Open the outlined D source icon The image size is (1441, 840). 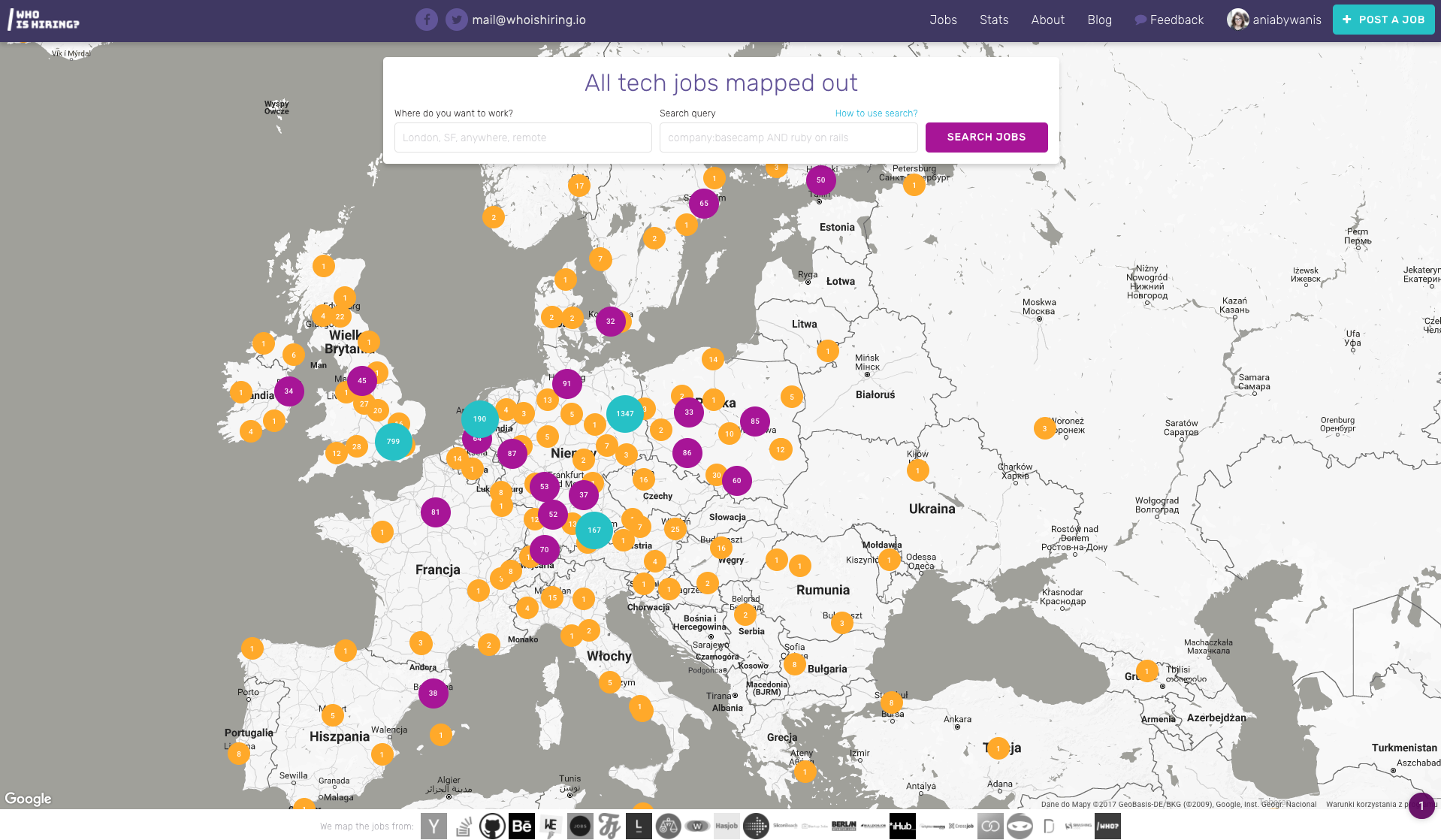click(1049, 826)
